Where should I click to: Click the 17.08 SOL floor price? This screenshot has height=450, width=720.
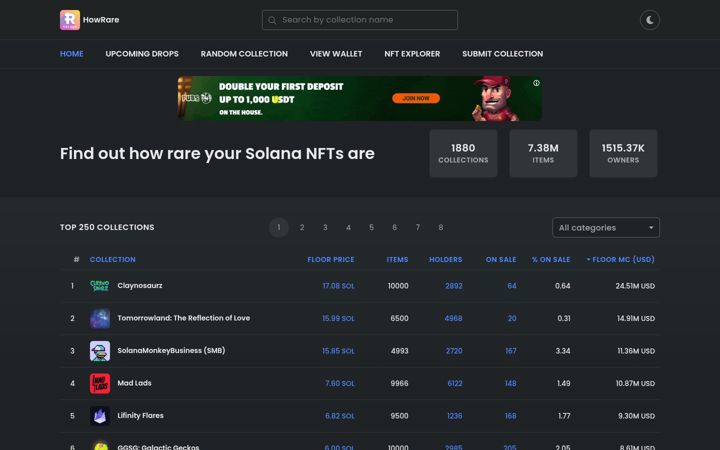(338, 286)
